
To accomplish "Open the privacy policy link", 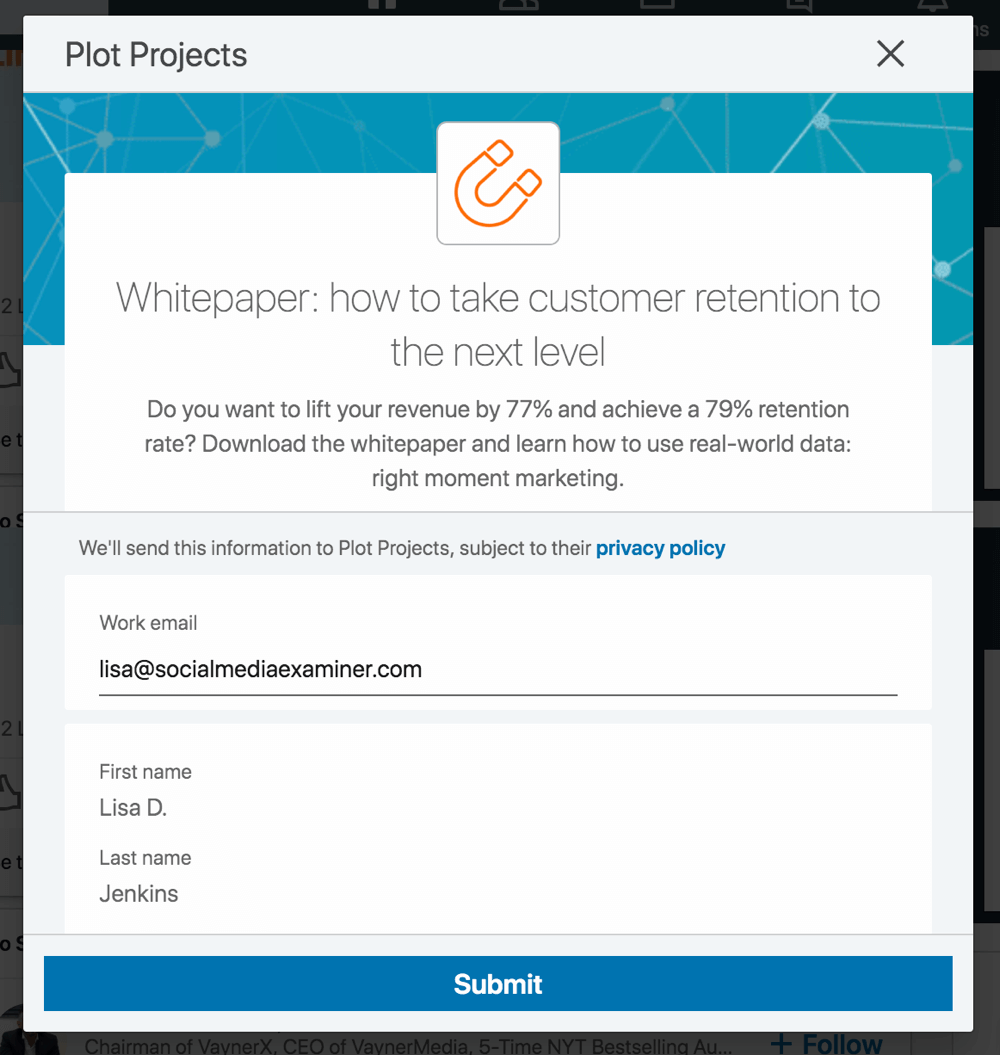I will coord(660,548).
